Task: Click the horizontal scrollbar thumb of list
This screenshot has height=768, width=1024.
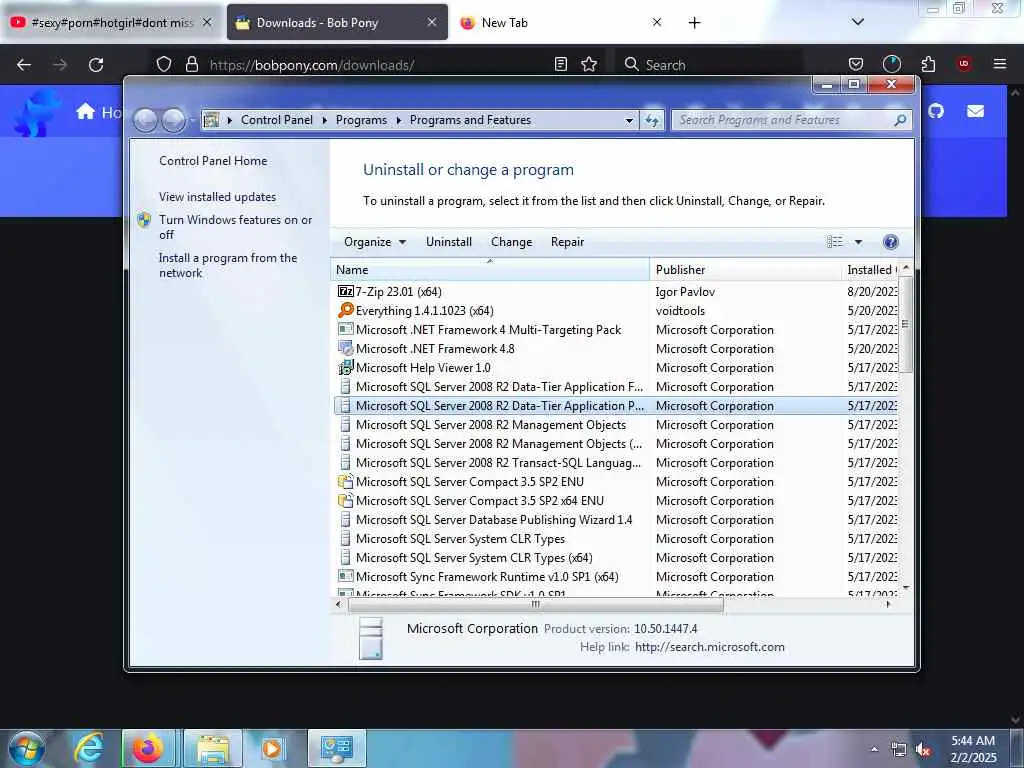Action: point(536,605)
